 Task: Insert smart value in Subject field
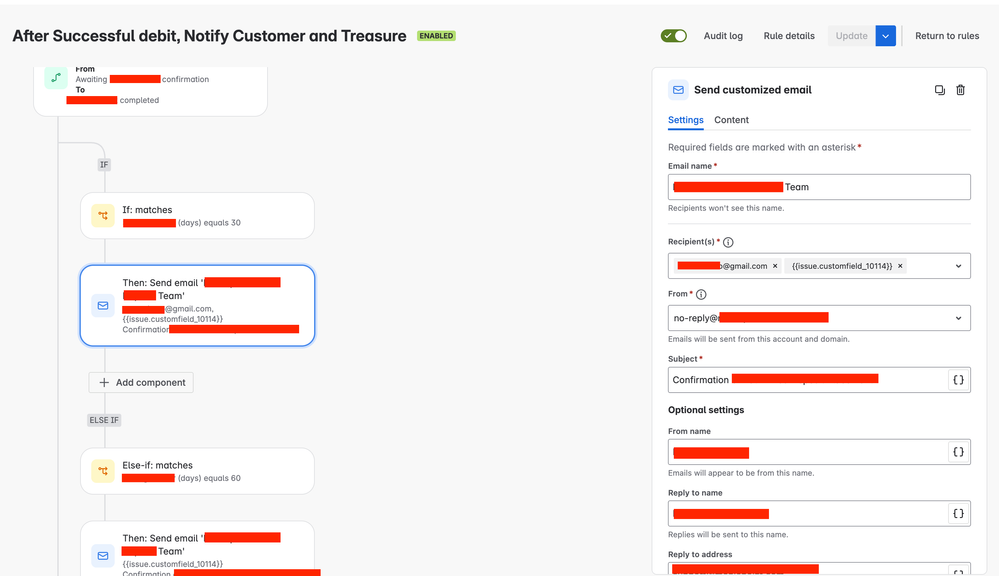tap(958, 380)
